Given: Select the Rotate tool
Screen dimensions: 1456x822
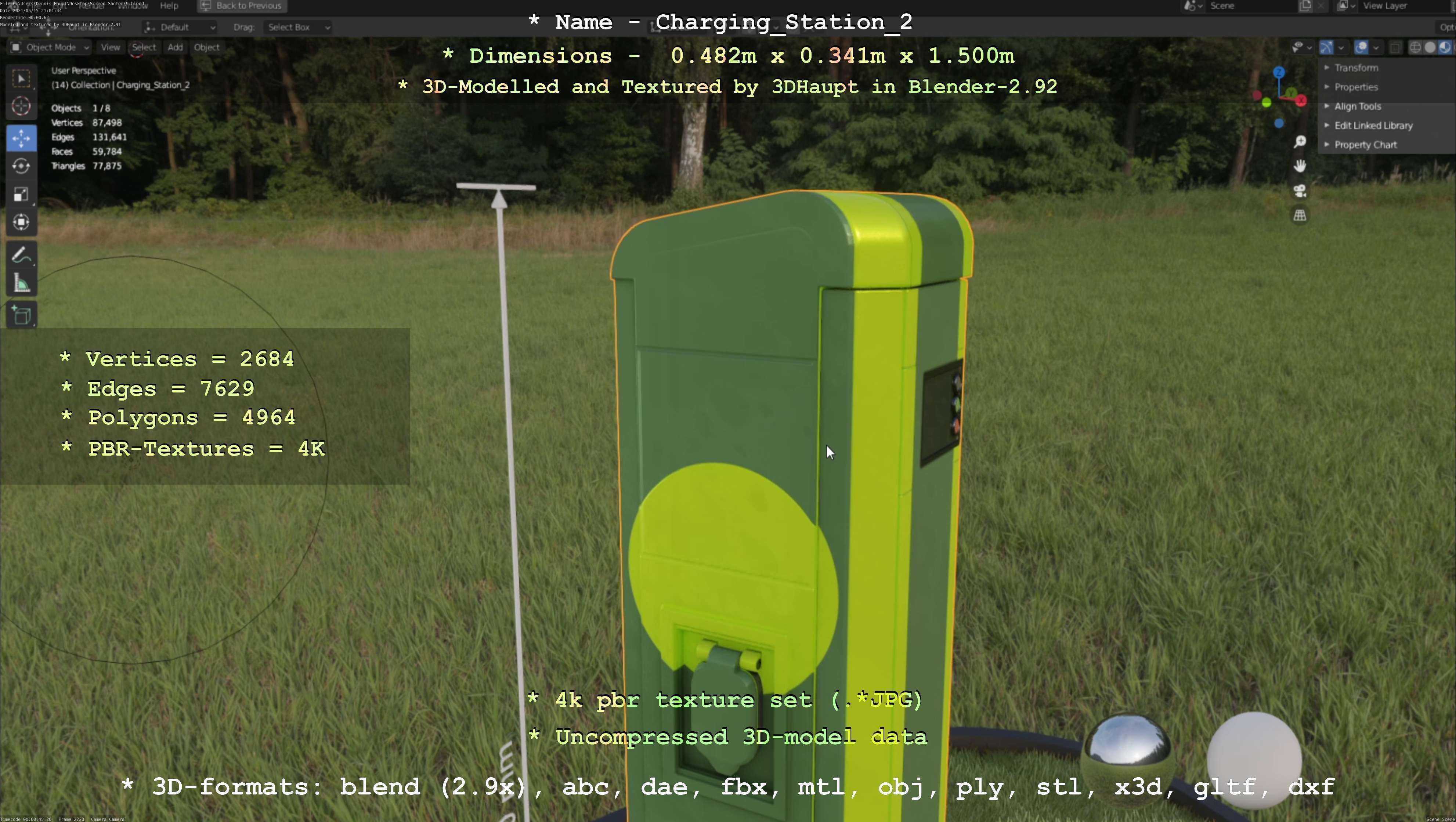Looking at the screenshot, I should click(x=21, y=166).
